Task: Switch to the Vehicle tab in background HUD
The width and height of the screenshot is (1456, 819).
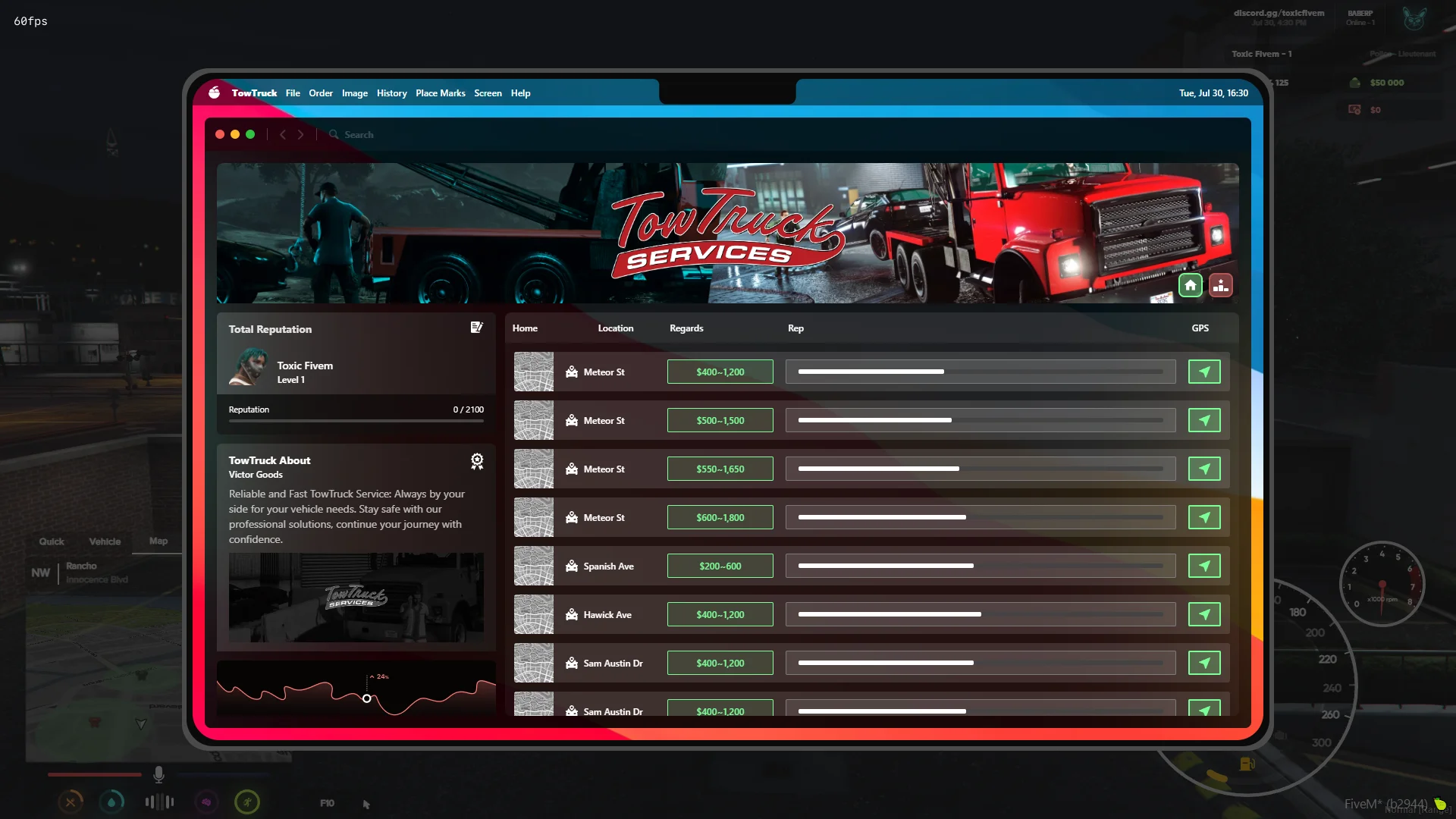Action: 105,541
